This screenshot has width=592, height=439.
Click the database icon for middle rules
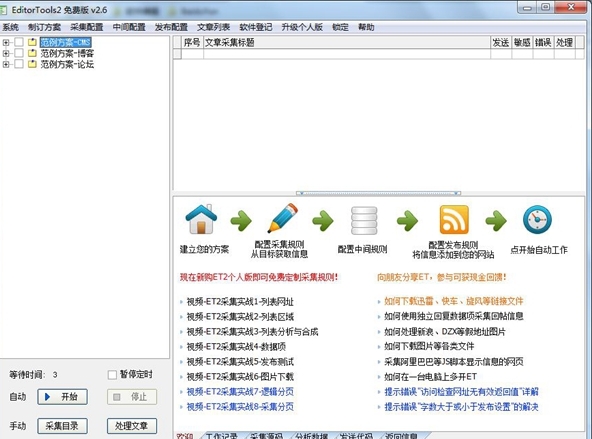[x=364, y=220]
